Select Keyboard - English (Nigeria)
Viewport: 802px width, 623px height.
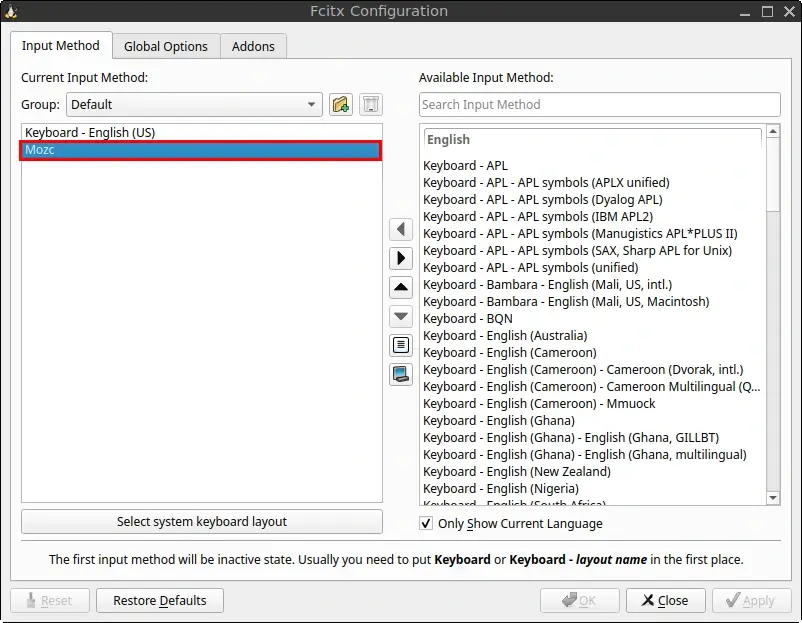tap(592, 488)
